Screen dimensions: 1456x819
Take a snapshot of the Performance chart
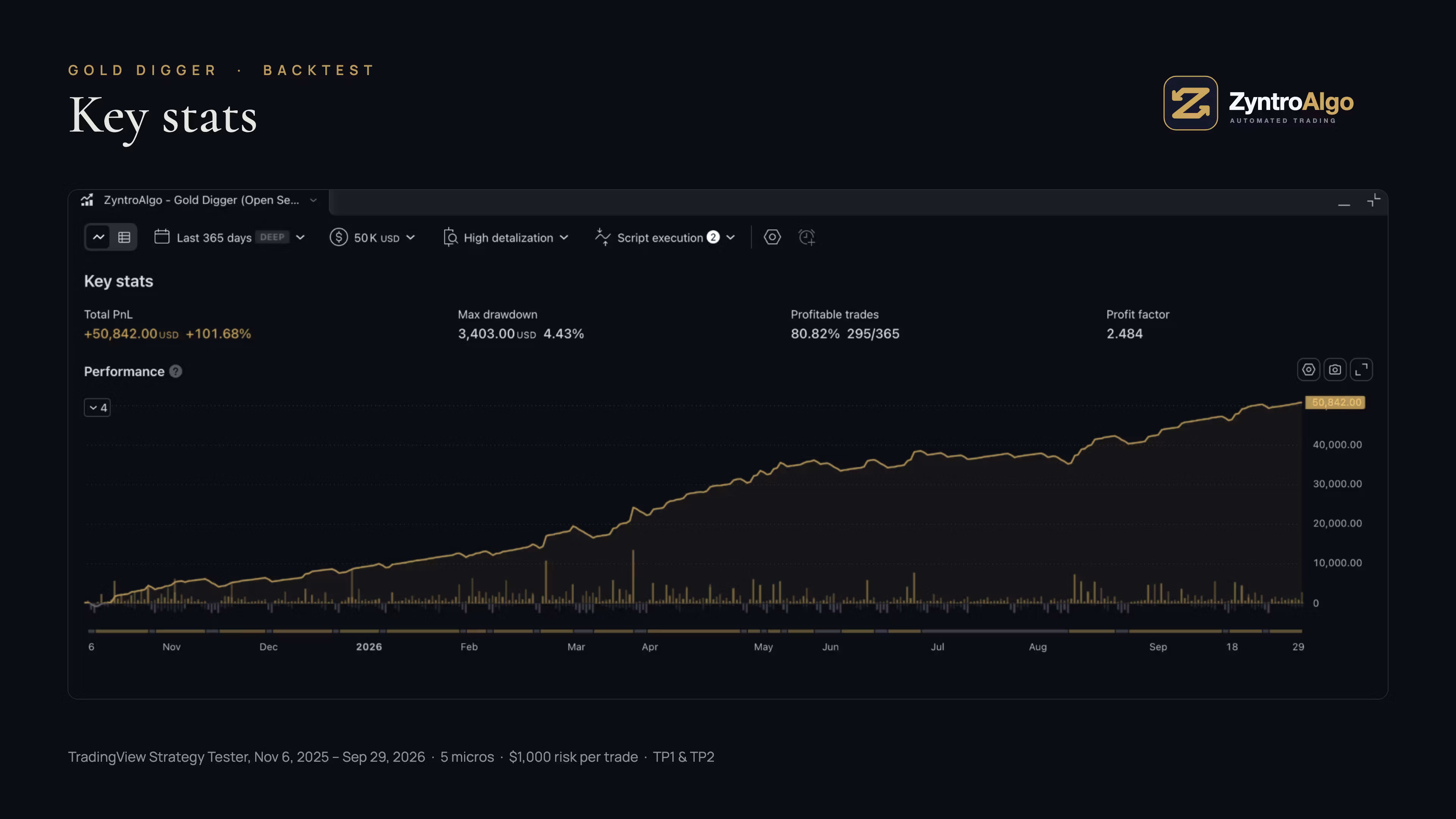point(1335,370)
